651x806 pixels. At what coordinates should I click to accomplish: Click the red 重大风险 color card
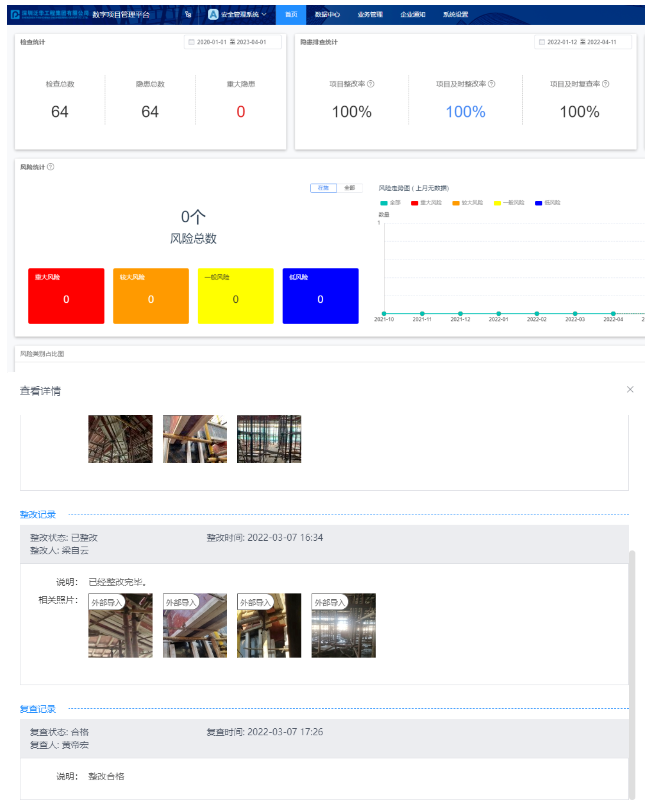(x=66, y=295)
